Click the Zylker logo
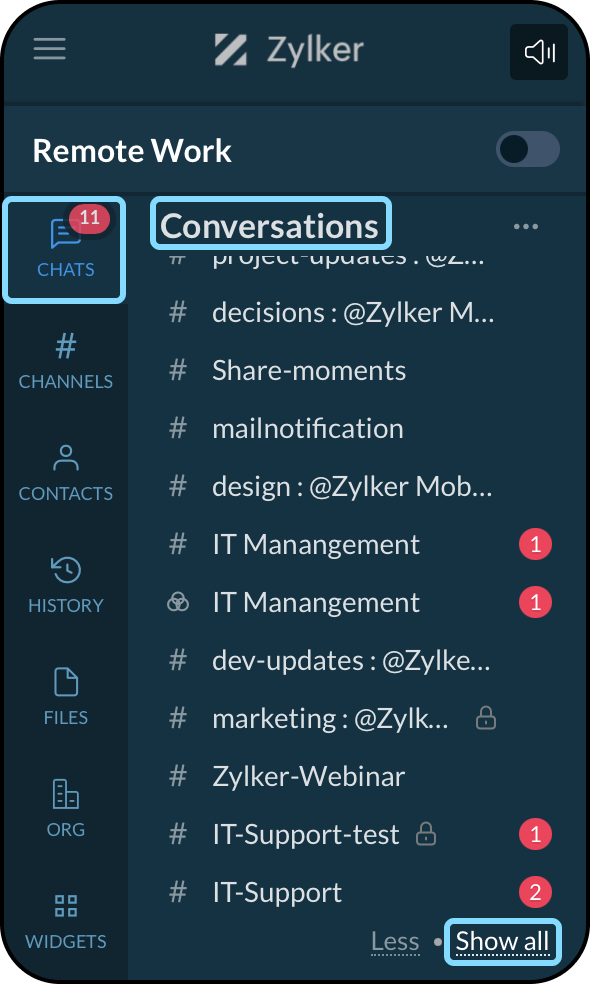Image resolution: width=590 pixels, height=984 pixels. [289, 50]
